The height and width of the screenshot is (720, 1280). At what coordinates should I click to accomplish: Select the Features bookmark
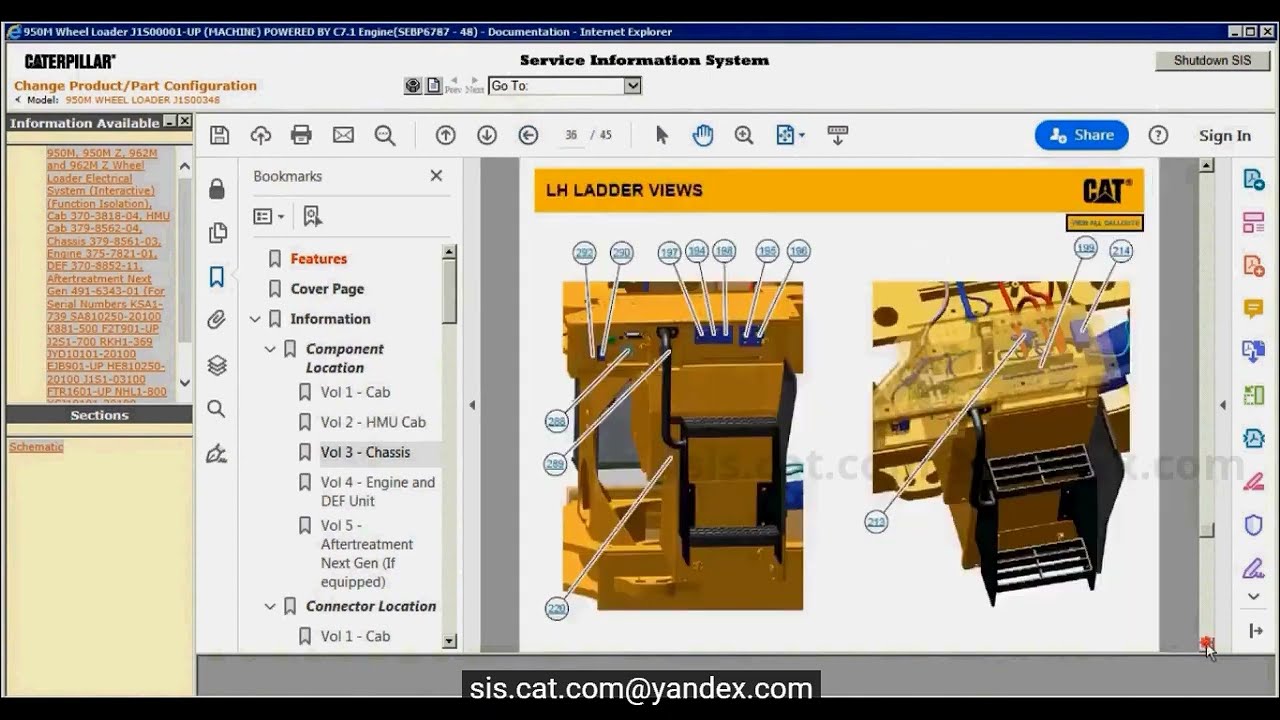pos(319,259)
